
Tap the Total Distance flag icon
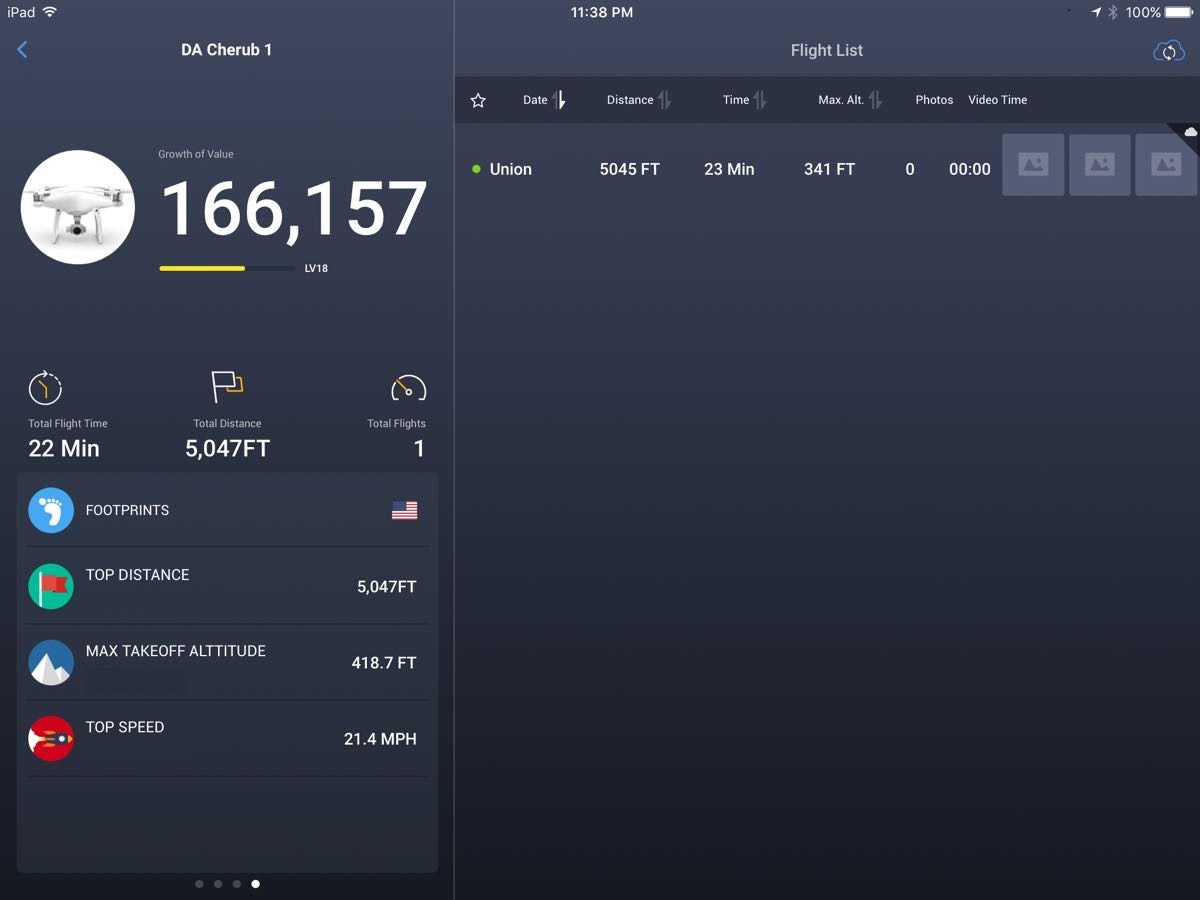(x=227, y=387)
